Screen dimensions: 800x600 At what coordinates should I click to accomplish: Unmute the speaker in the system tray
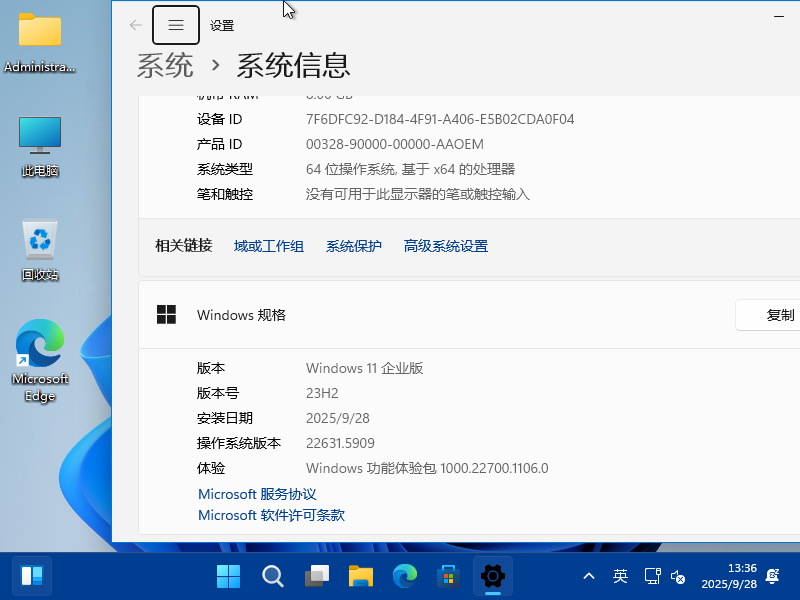click(678, 576)
